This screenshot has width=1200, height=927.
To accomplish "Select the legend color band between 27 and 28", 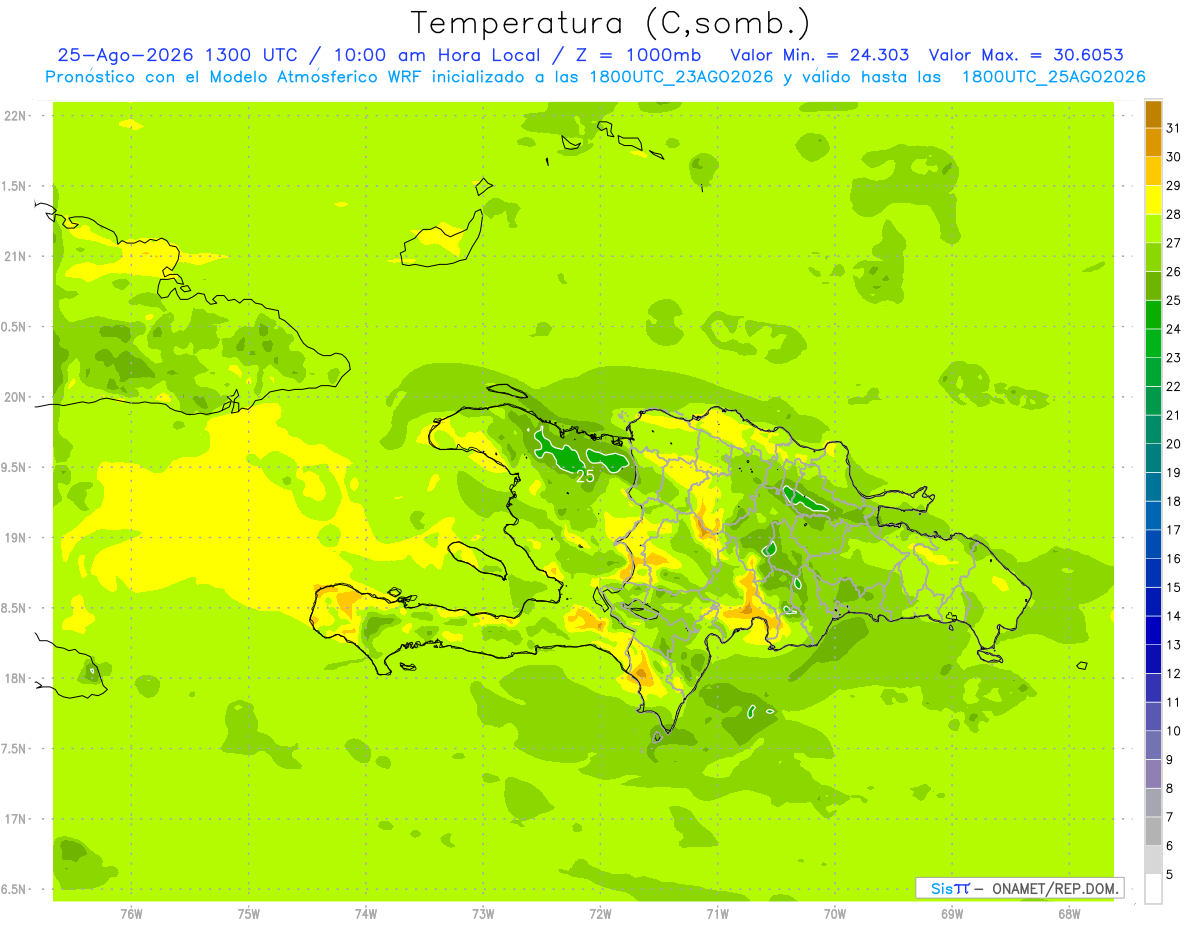I will pos(1153,228).
